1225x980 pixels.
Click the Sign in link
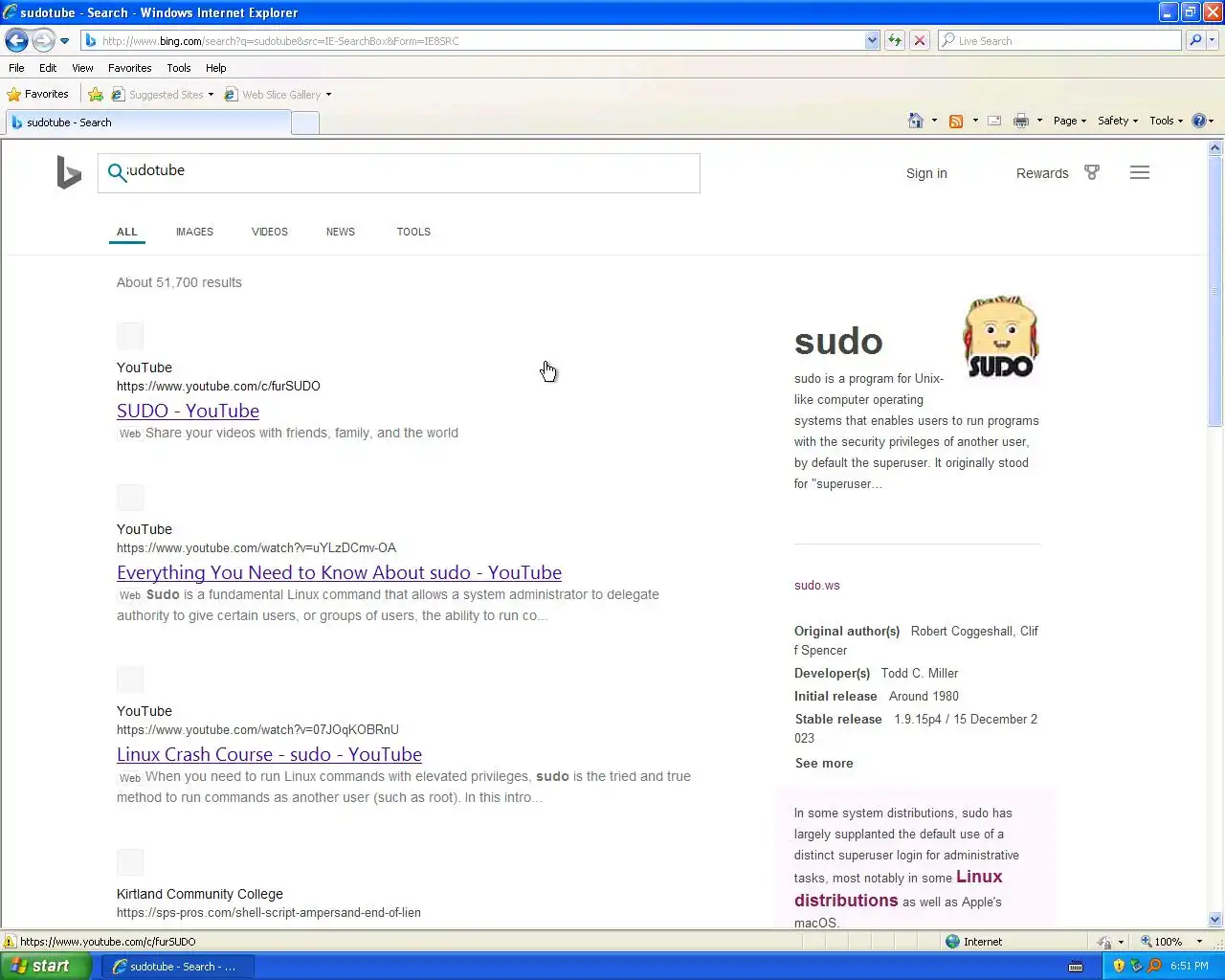pyautogui.click(x=926, y=173)
